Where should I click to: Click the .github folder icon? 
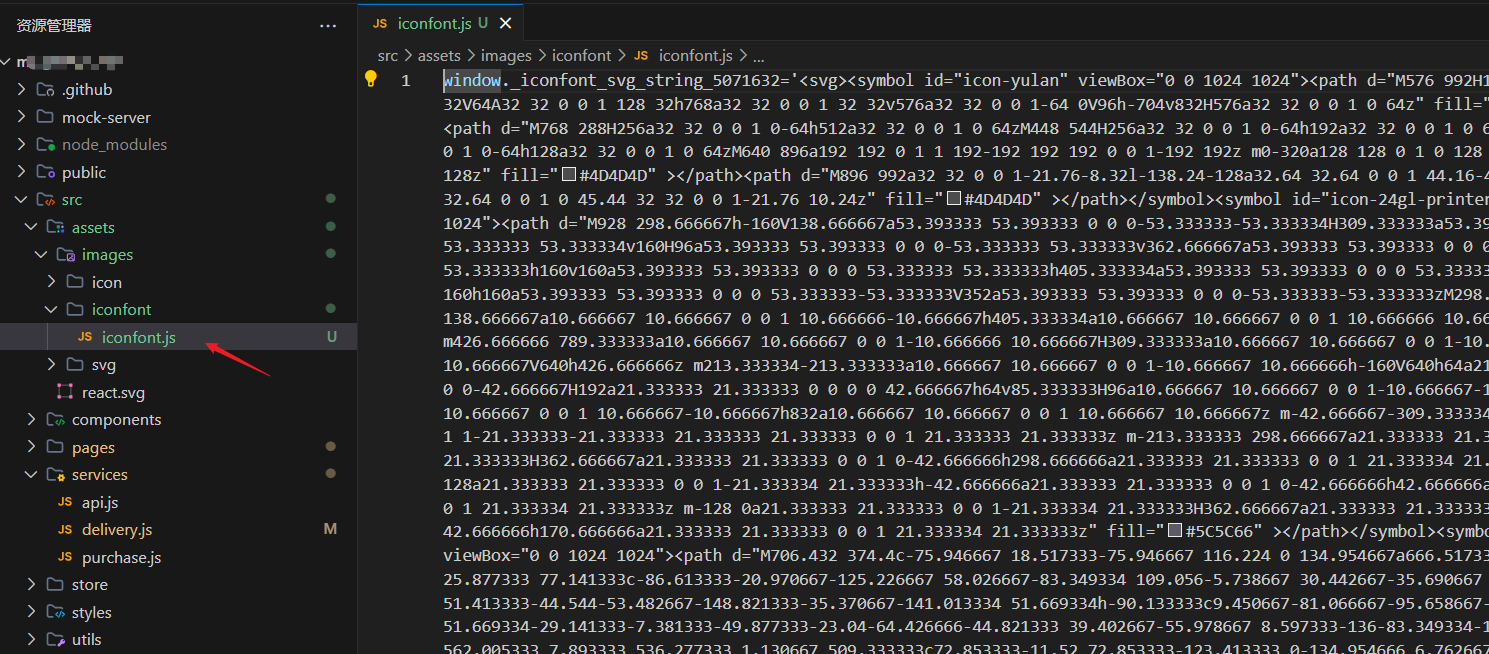point(45,89)
